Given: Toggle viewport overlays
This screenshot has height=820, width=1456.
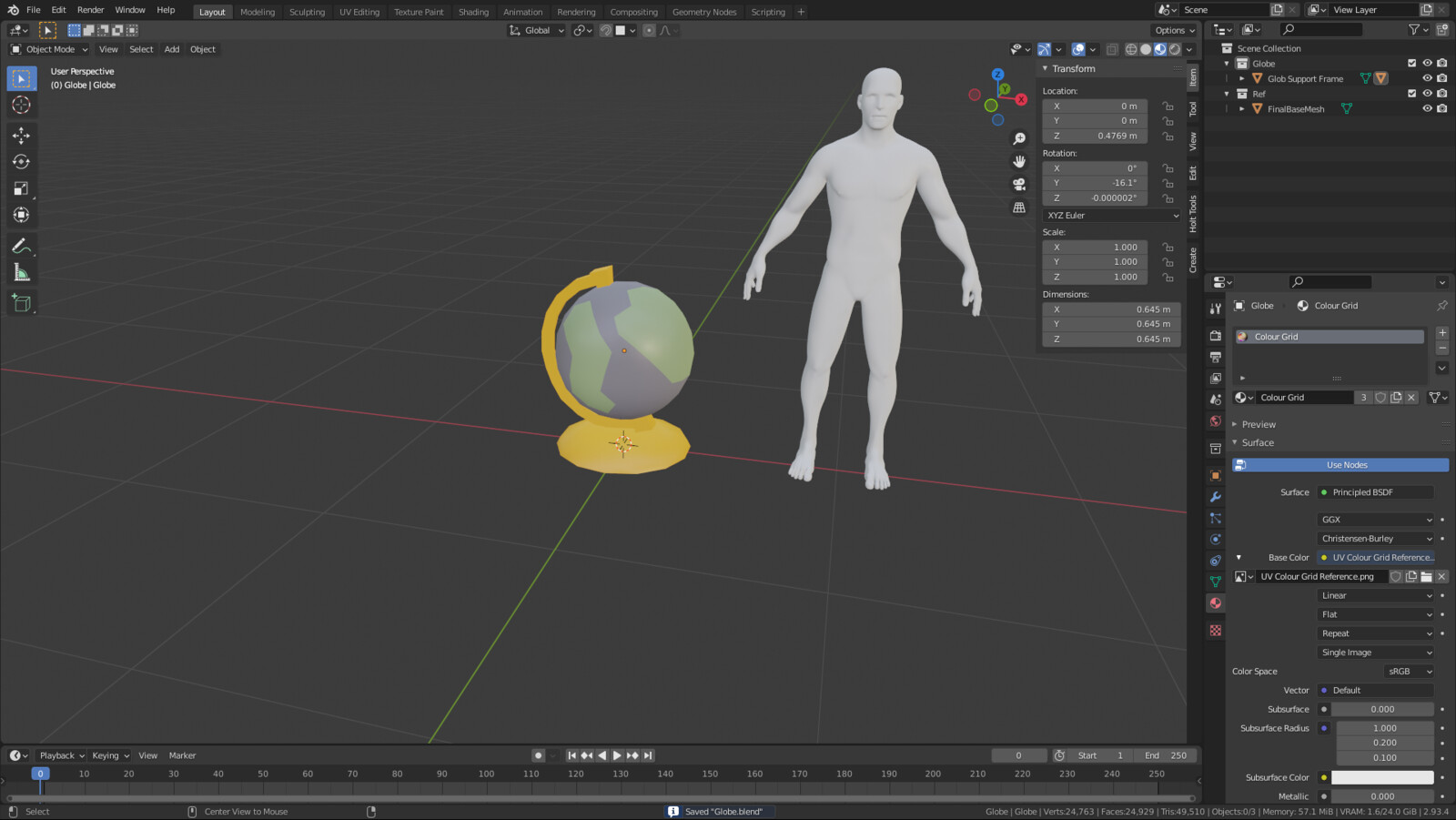Looking at the screenshot, I should click(x=1078, y=49).
